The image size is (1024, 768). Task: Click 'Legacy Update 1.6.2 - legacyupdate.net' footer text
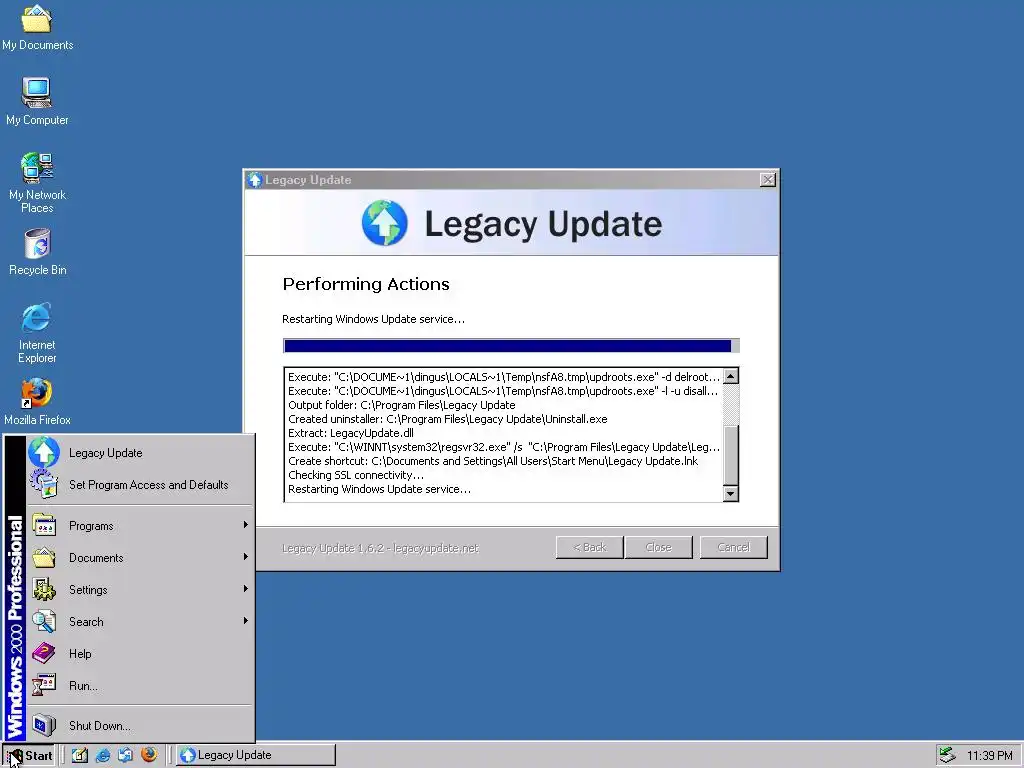(380, 549)
